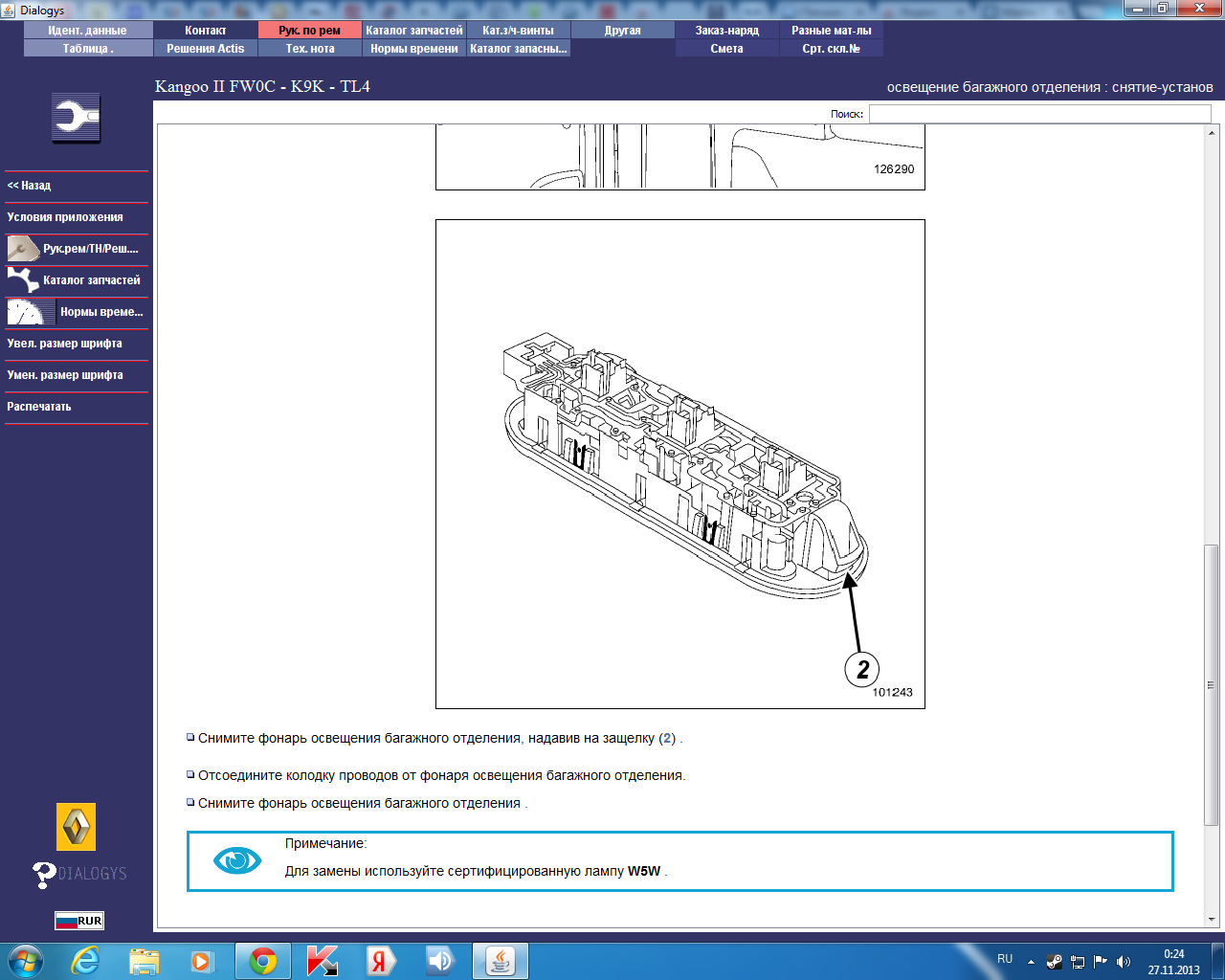
Task: Open the Таблица tab
Action: pyautogui.click(x=88, y=49)
